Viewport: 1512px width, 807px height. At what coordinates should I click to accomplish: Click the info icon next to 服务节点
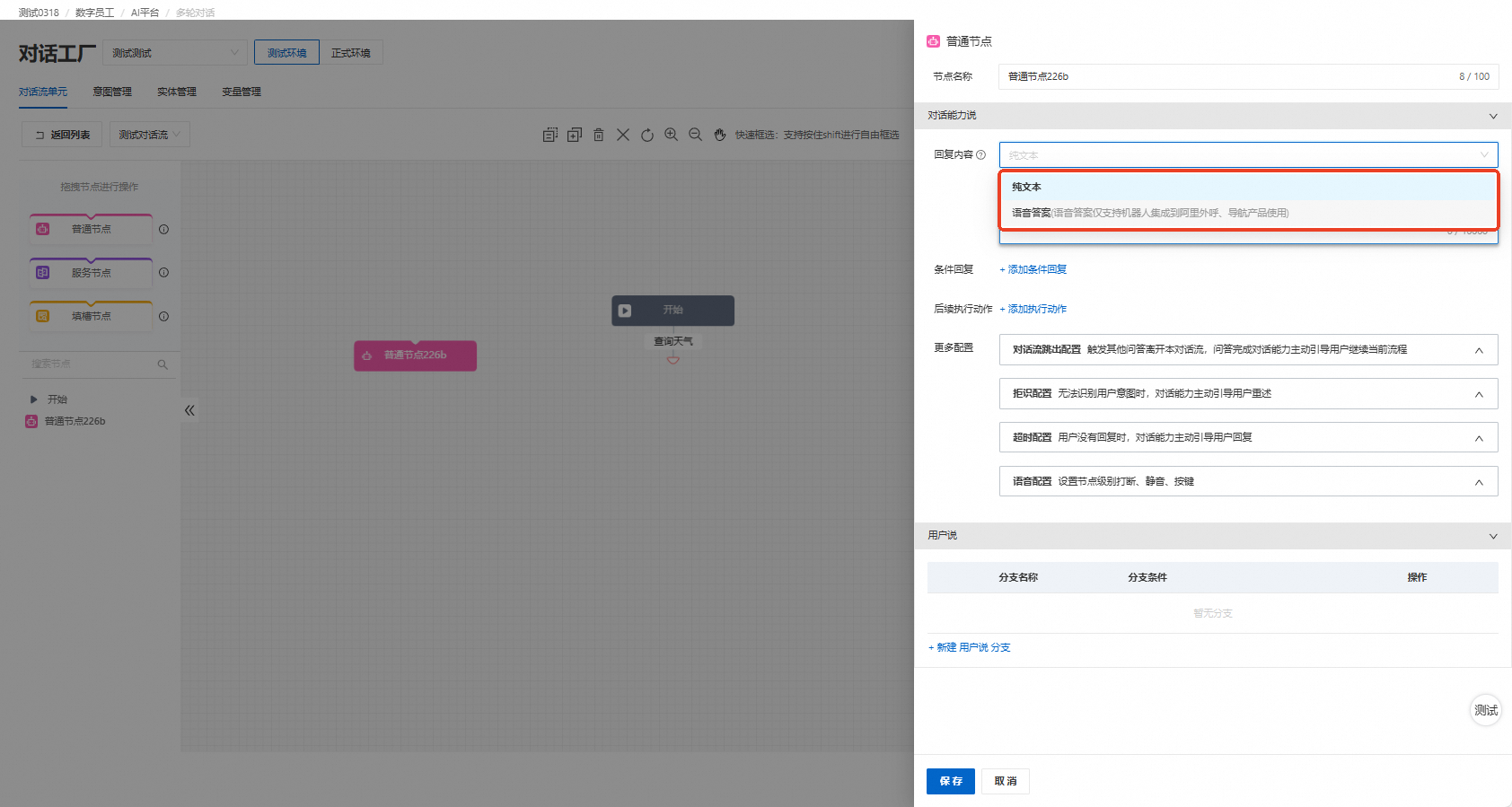[163, 272]
